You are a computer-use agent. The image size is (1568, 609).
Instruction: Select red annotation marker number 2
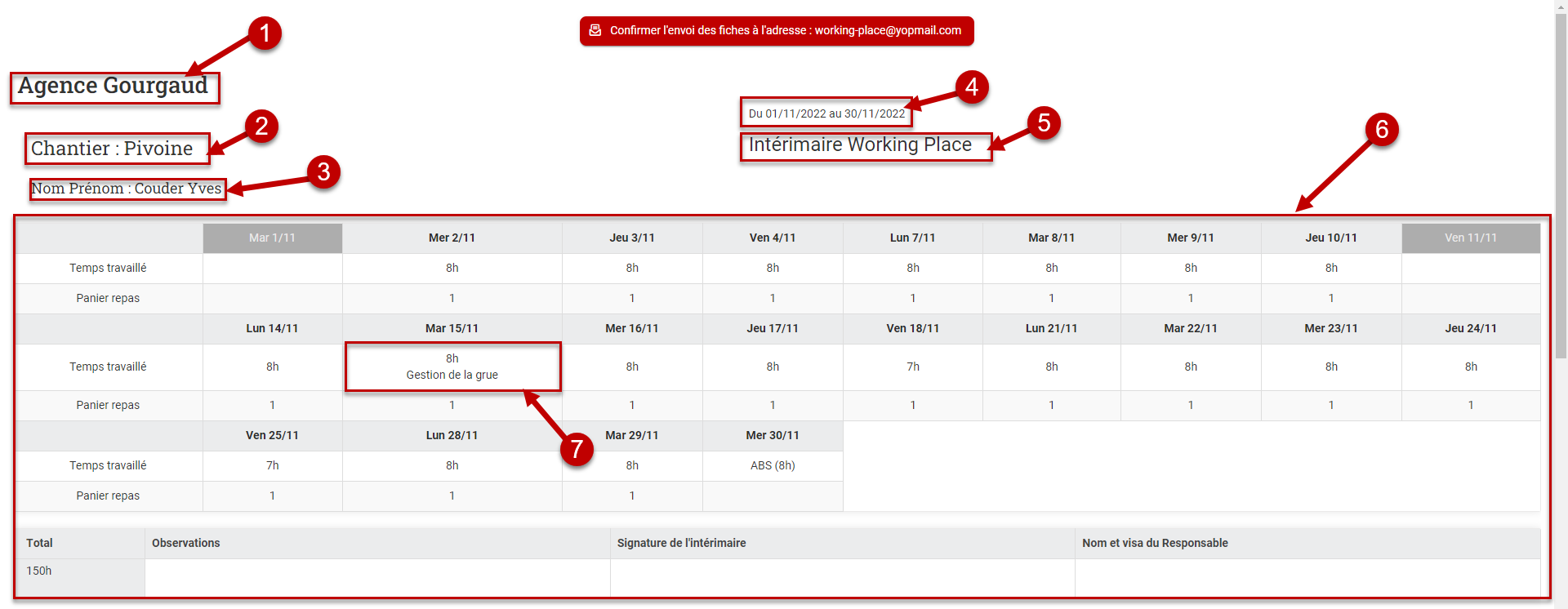(x=261, y=127)
